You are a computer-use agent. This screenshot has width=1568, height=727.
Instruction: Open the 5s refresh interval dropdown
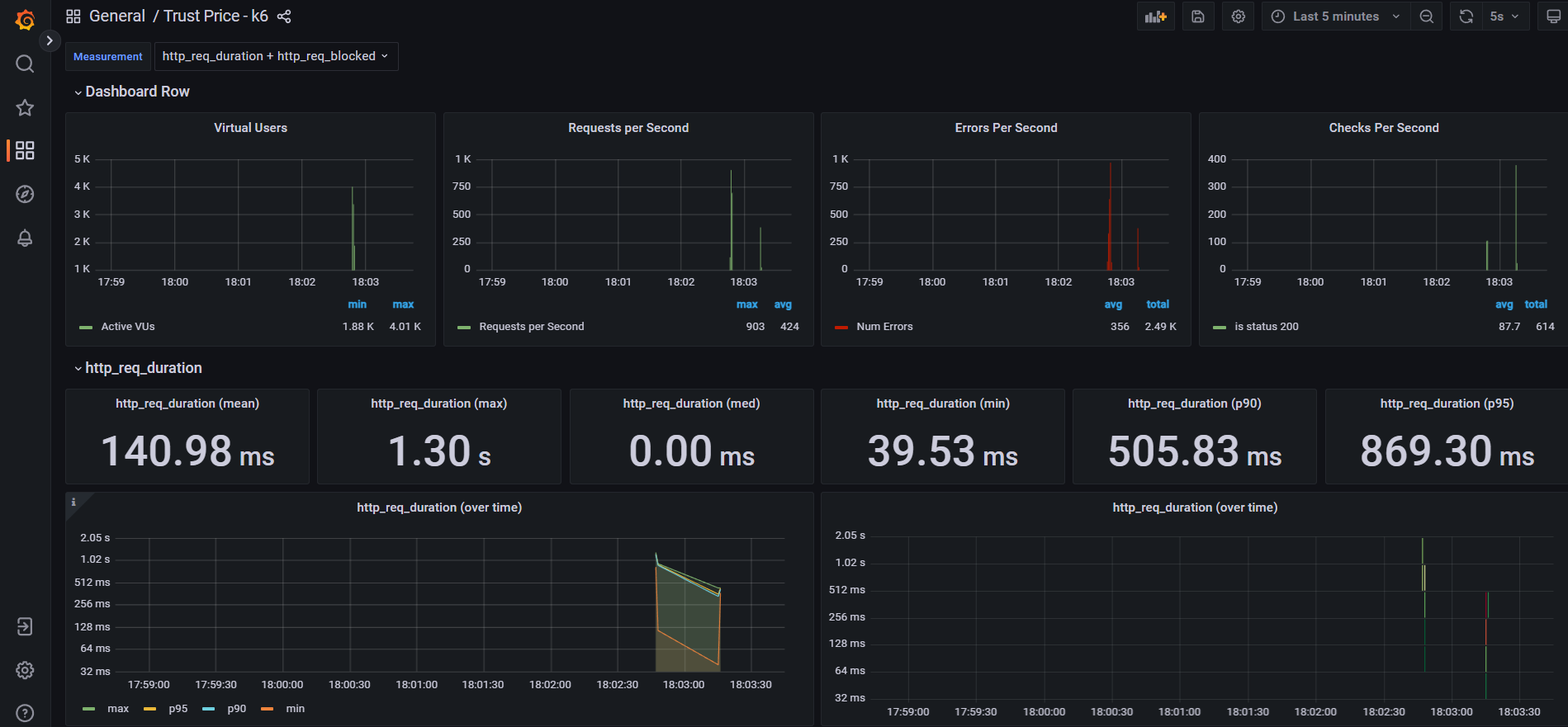click(1504, 17)
